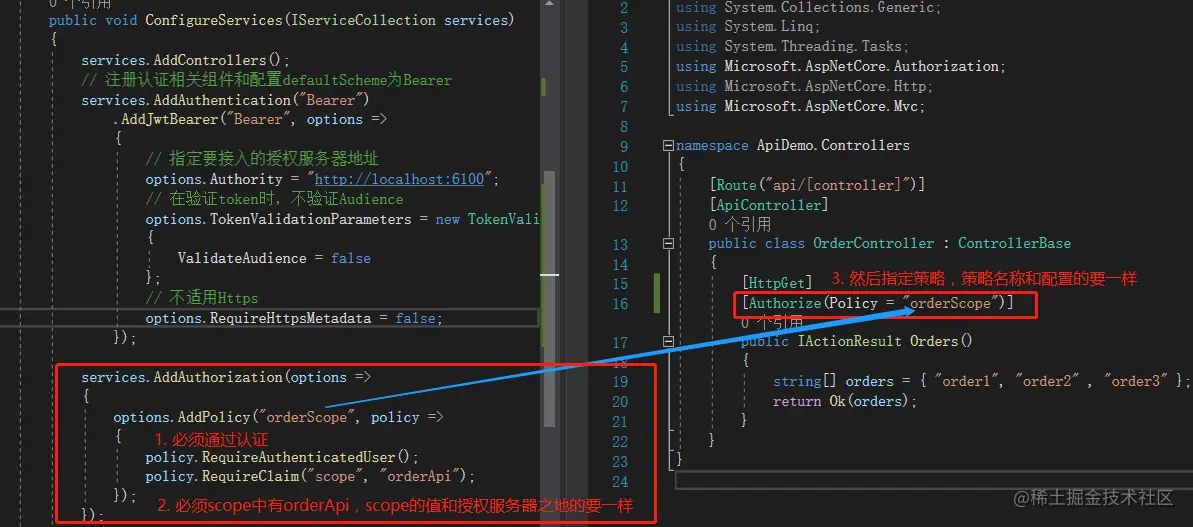Click the [HttpGet] attribute
The width and height of the screenshot is (1193, 527).
(777, 284)
